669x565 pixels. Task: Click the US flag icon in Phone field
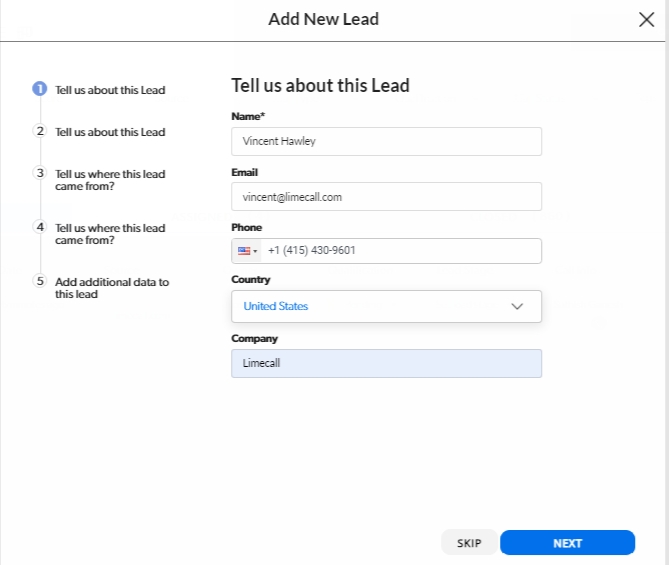click(244, 251)
